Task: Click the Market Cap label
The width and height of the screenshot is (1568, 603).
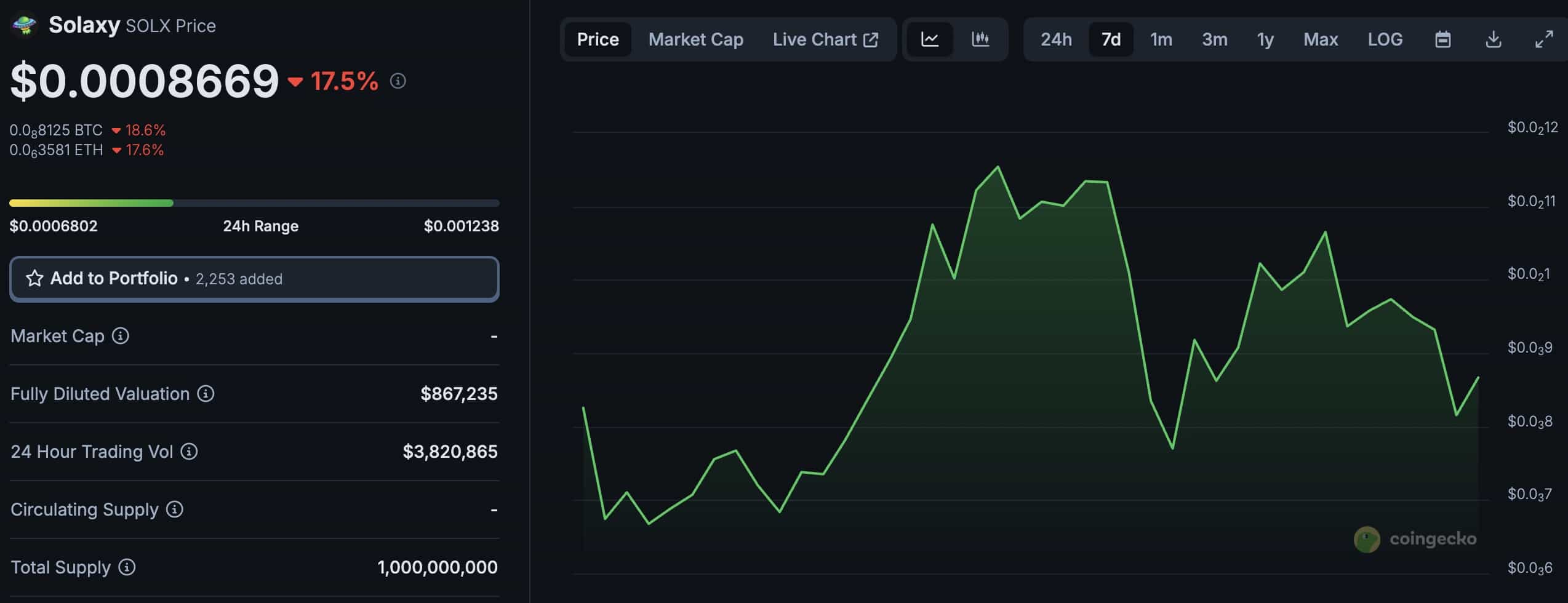Action: point(58,336)
